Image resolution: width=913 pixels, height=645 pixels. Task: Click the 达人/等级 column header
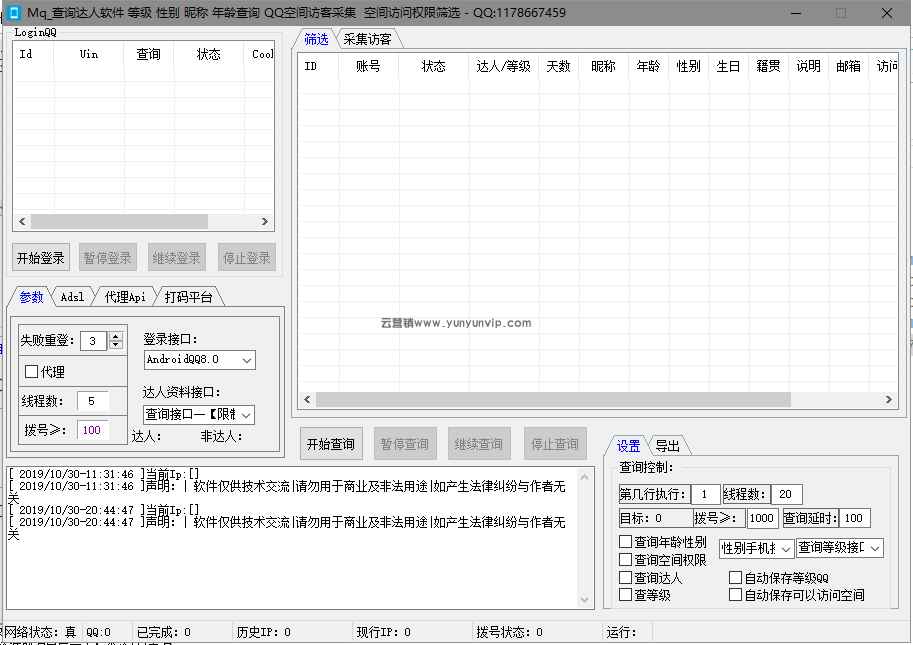(504, 66)
